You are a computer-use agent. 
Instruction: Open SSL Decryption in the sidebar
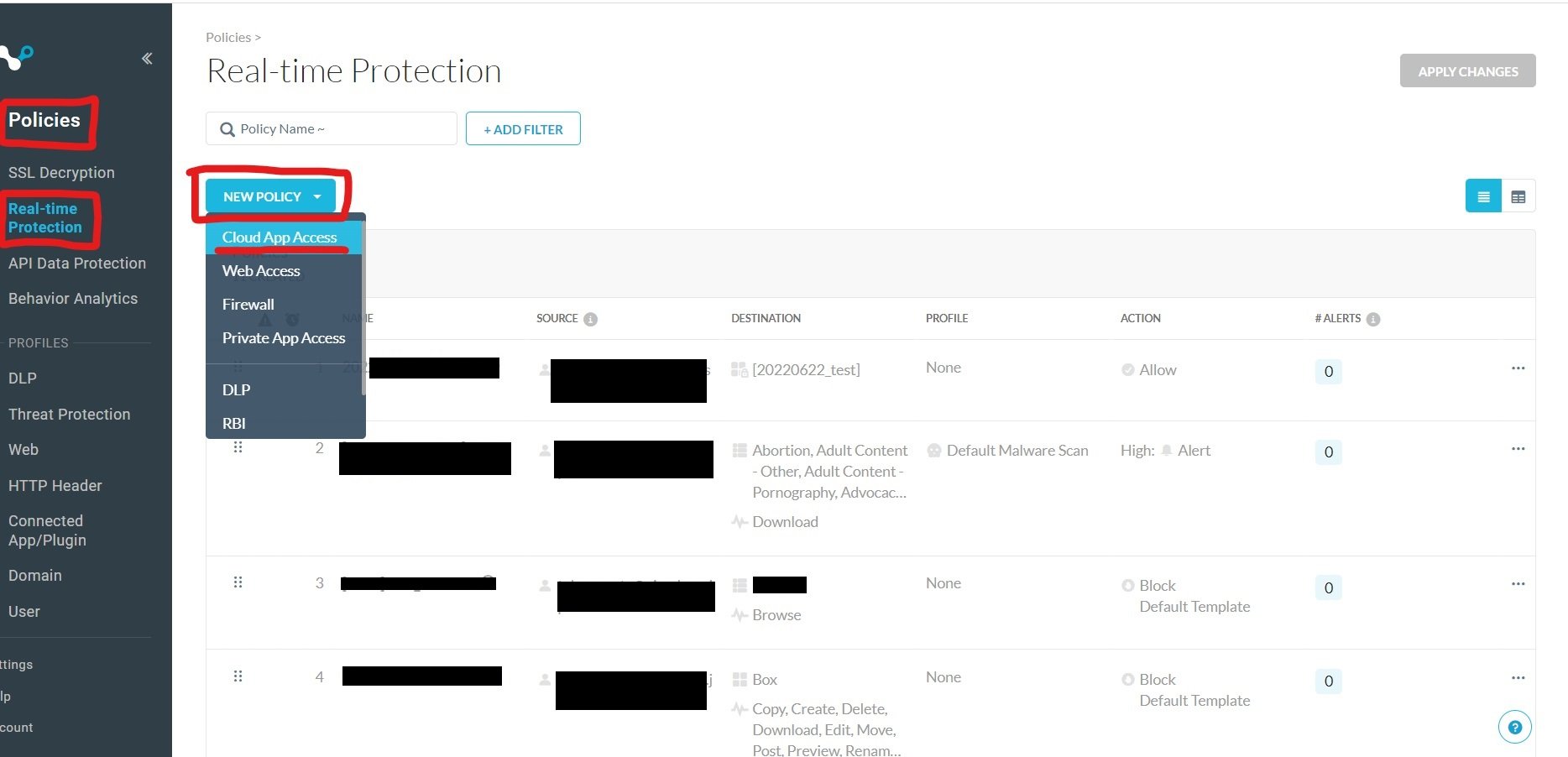tap(61, 173)
